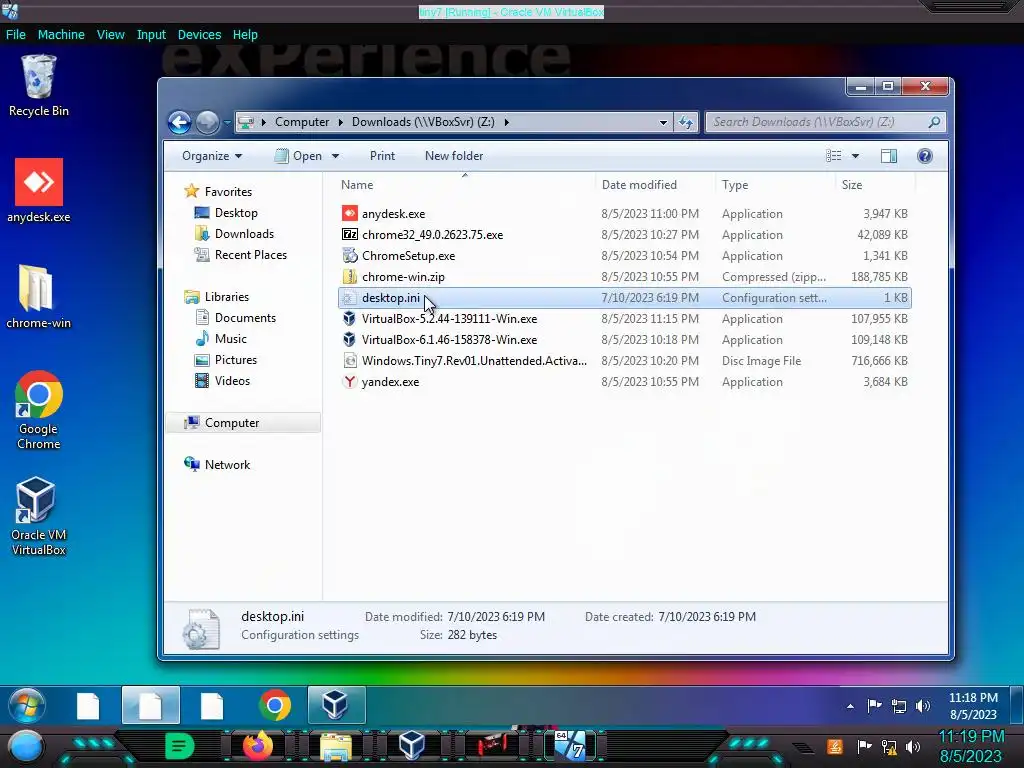Open recent pages dropdown beside forward
The image size is (1024, 768).
click(227, 122)
